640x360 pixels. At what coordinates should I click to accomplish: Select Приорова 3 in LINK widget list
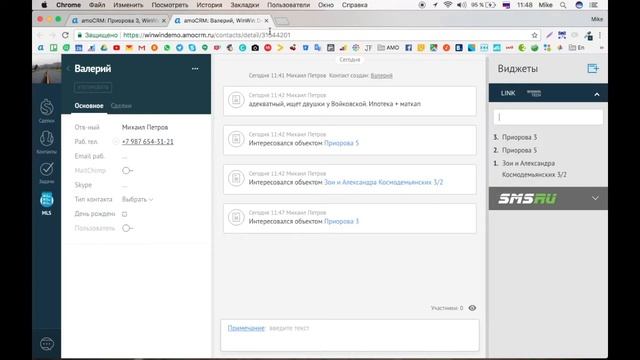tap(519, 137)
